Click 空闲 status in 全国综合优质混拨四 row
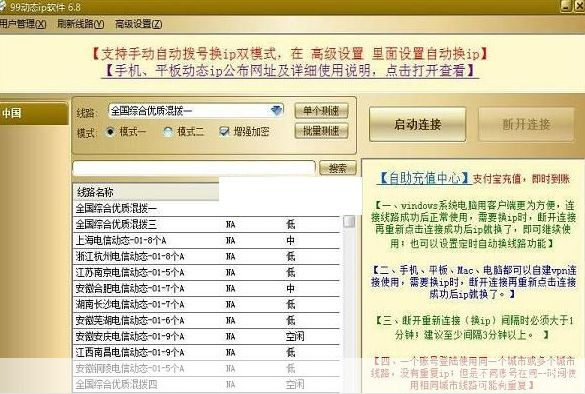585x394 pixels. click(295, 385)
